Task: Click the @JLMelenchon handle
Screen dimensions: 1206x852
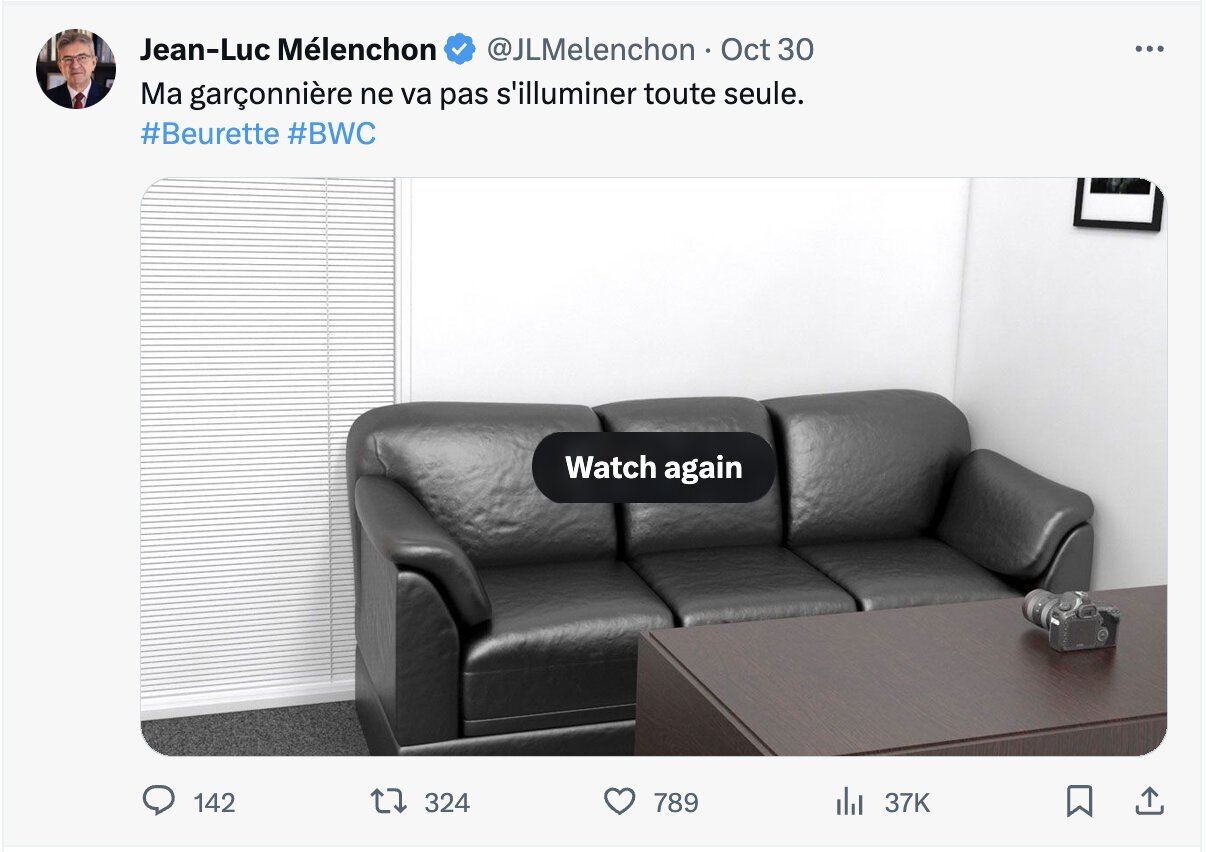Action: [590, 49]
